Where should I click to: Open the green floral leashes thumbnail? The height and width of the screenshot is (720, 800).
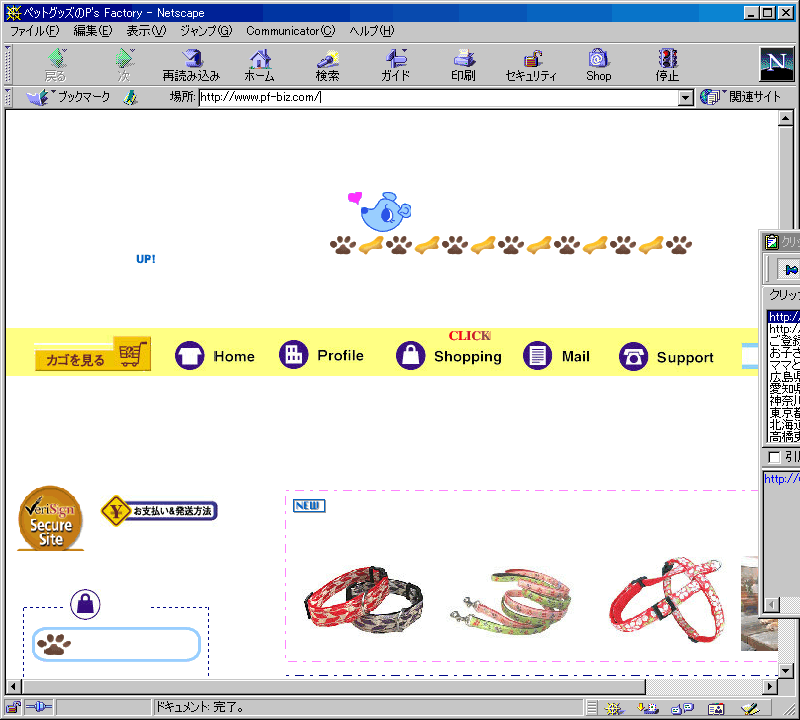point(510,602)
